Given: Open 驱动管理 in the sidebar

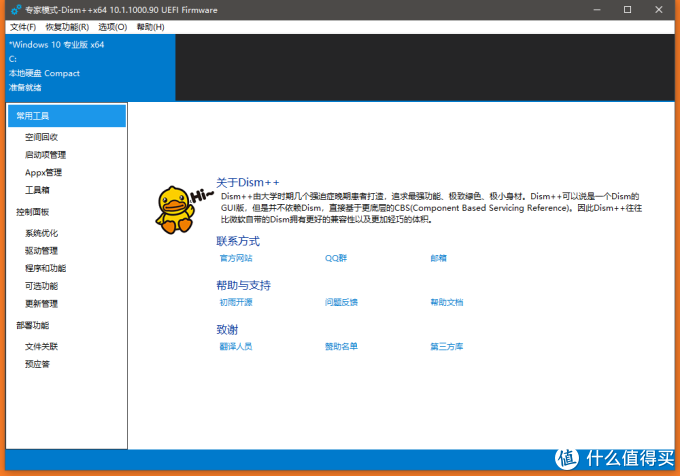Looking at the screenshot, I should [x=41, y=251].
